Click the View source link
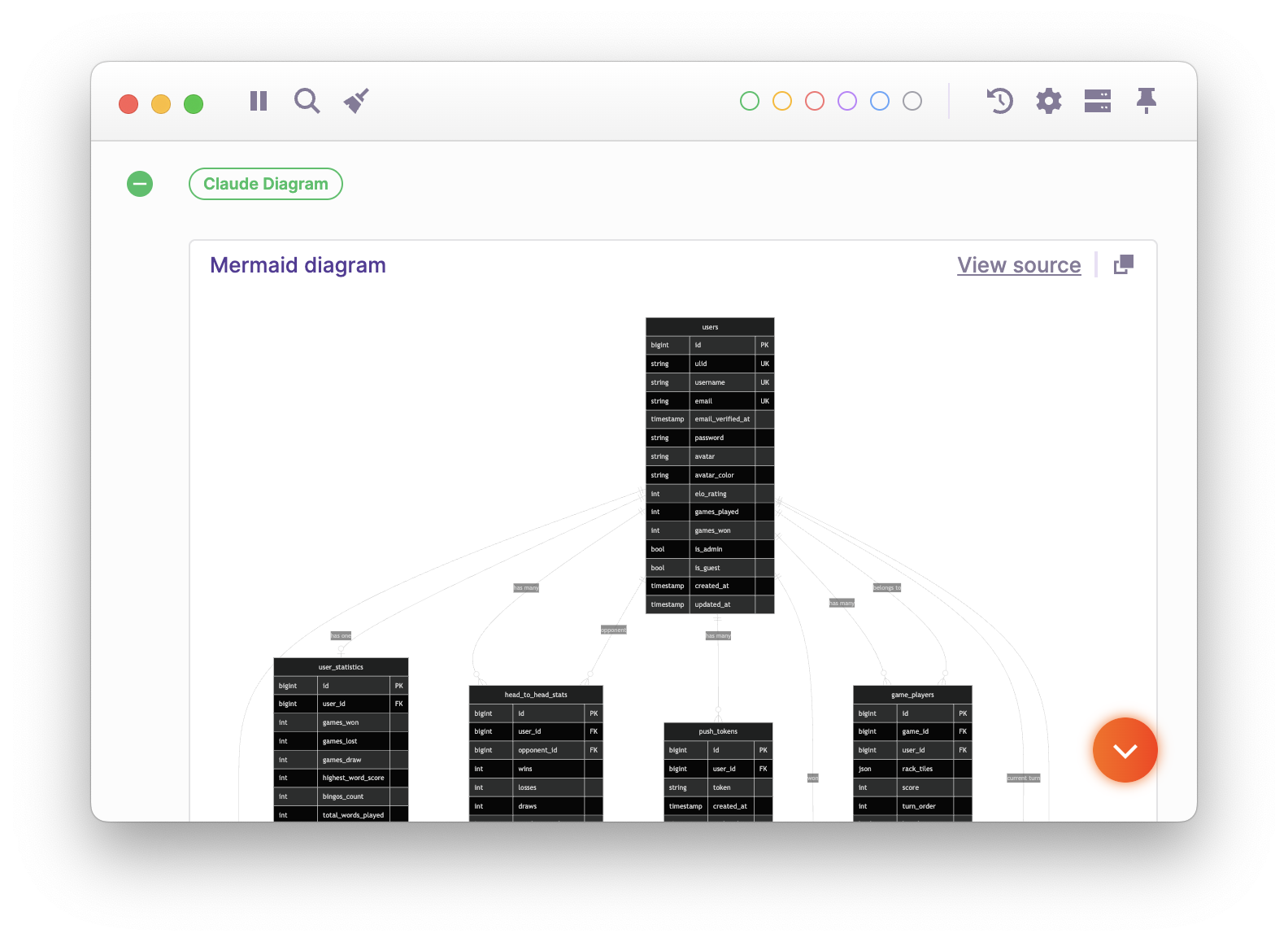This screenshot has height=942, width=1288. 1019,265
